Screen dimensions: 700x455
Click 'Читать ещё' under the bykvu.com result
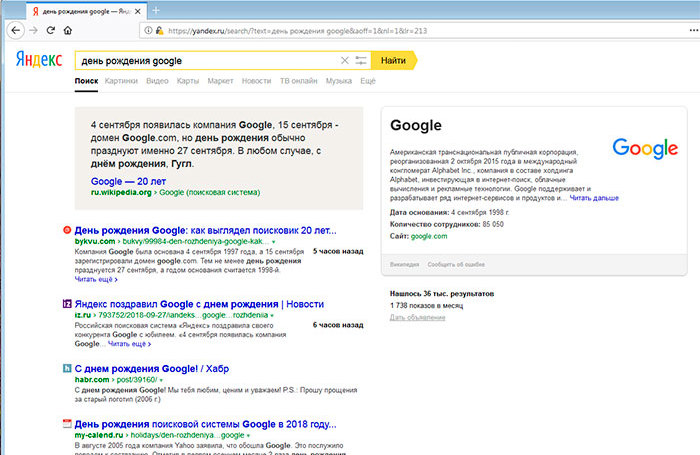(96, 279)
